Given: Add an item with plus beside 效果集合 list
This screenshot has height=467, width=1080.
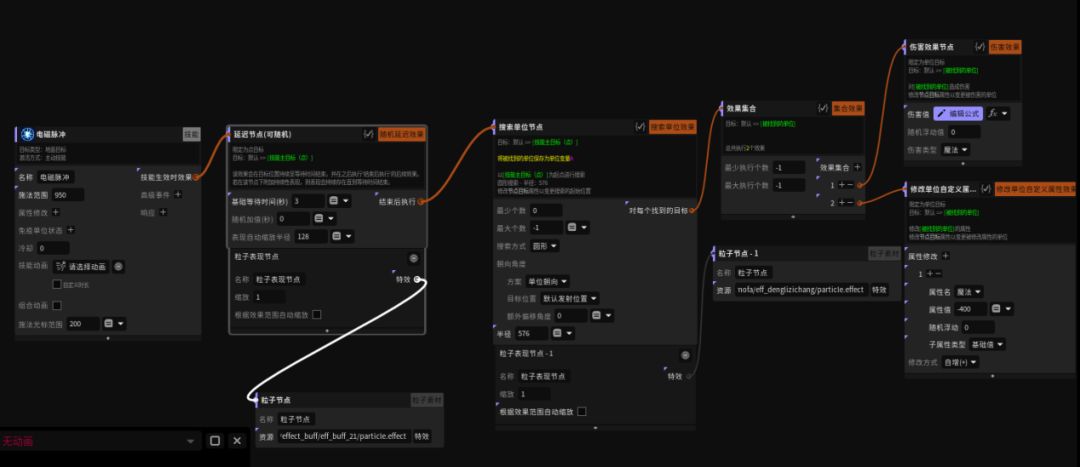Looking at the screenshot, I should point(858,167).
